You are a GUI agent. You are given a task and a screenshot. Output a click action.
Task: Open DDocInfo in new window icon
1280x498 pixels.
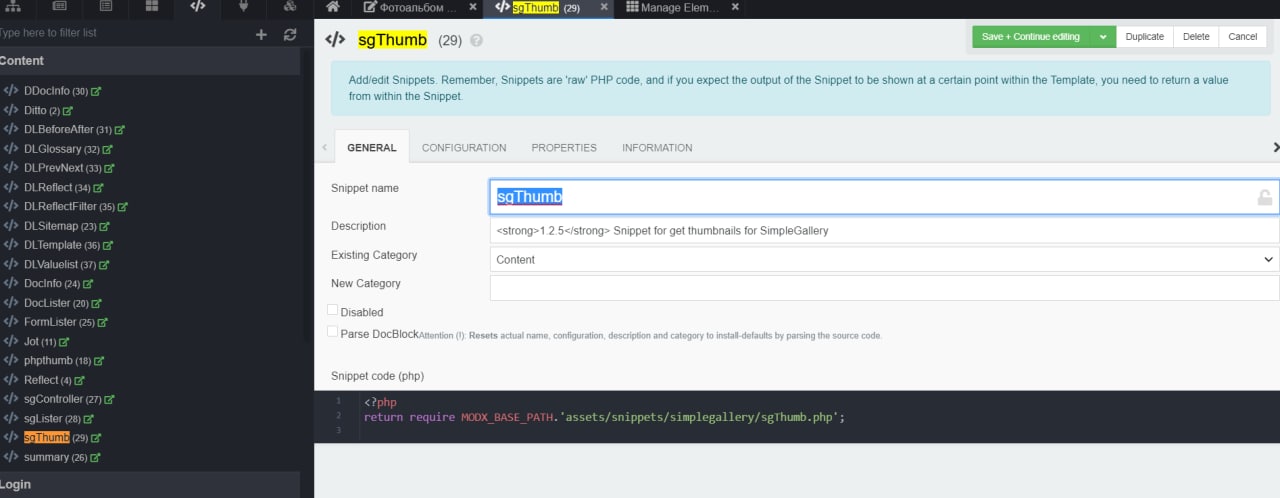(97, 91)
